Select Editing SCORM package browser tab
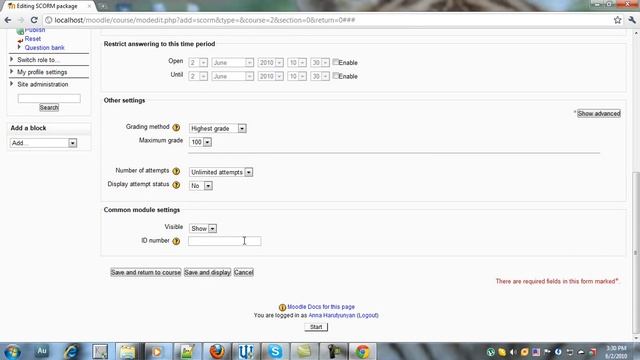The height and width of the screenshot is (360, 640). pos(48,6)
